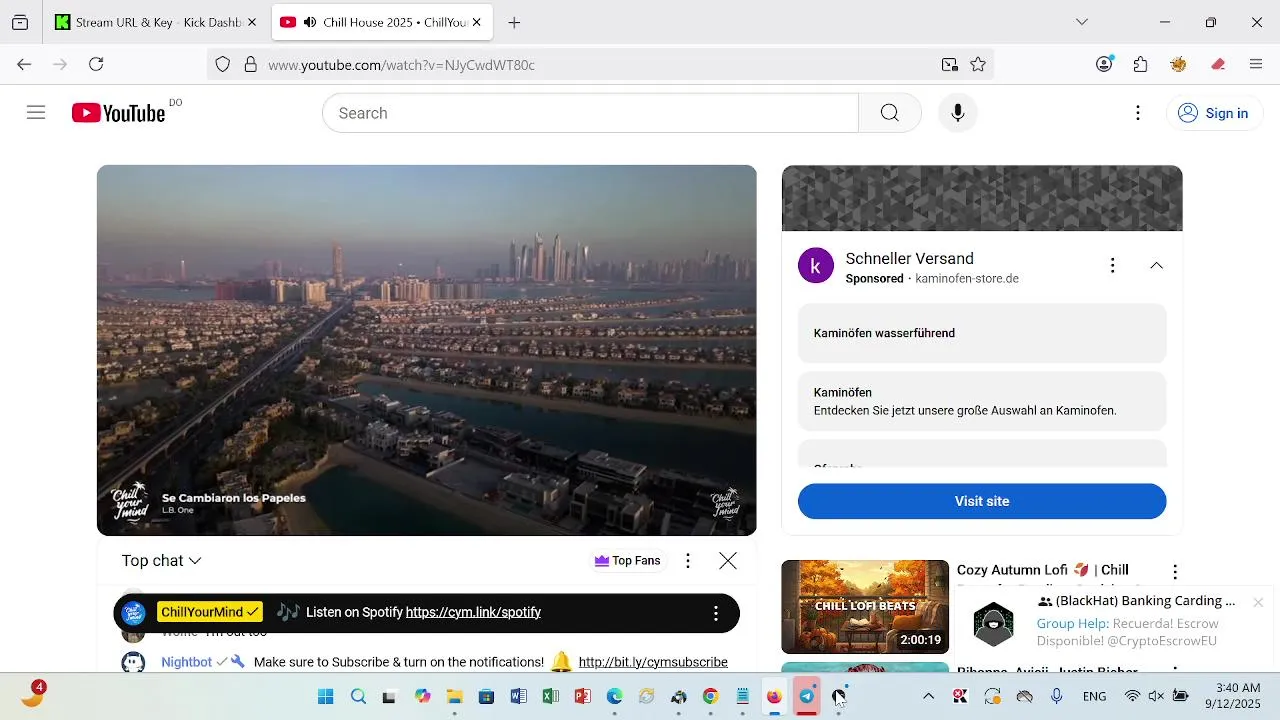Click the YouTube URL address bar
1280x720 pixels.
(600, 65)
